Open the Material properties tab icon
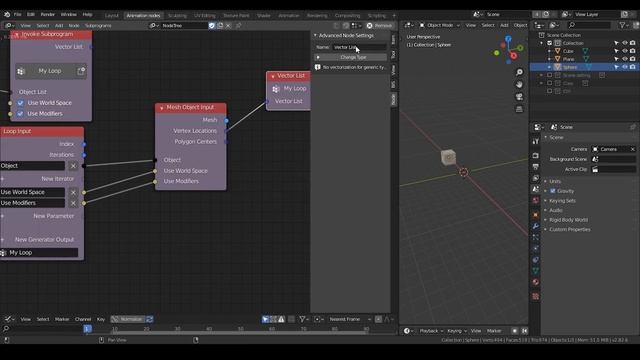The height and width of the screenshot is (360, 640). [x=536, y=282]
